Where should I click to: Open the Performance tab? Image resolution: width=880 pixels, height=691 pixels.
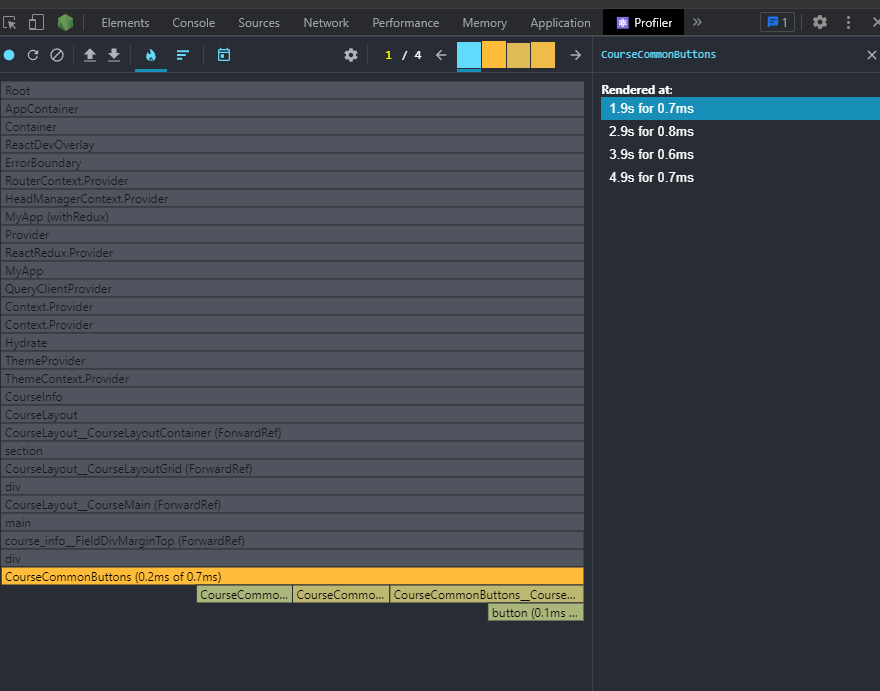pos(406,23)
